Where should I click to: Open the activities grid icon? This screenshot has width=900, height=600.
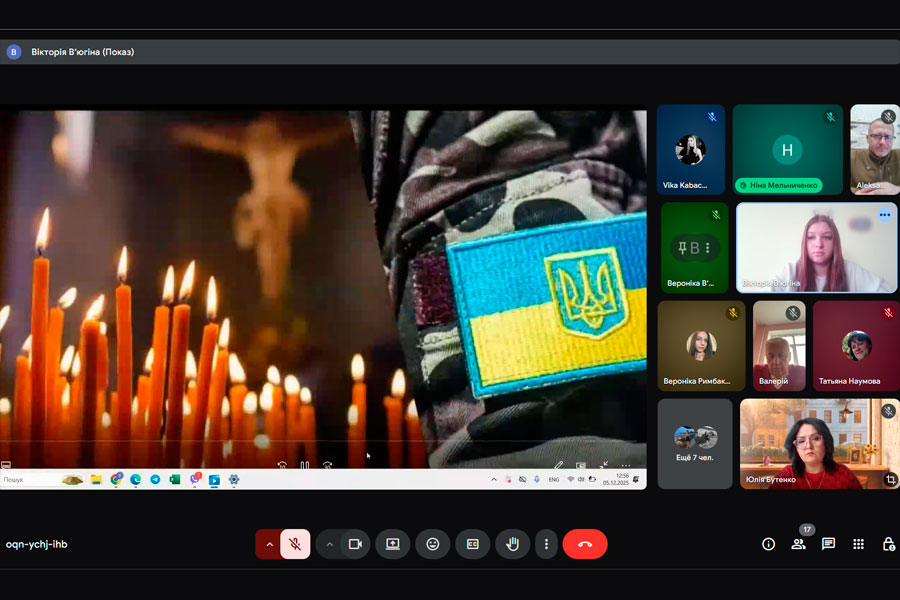click(858, 544)
